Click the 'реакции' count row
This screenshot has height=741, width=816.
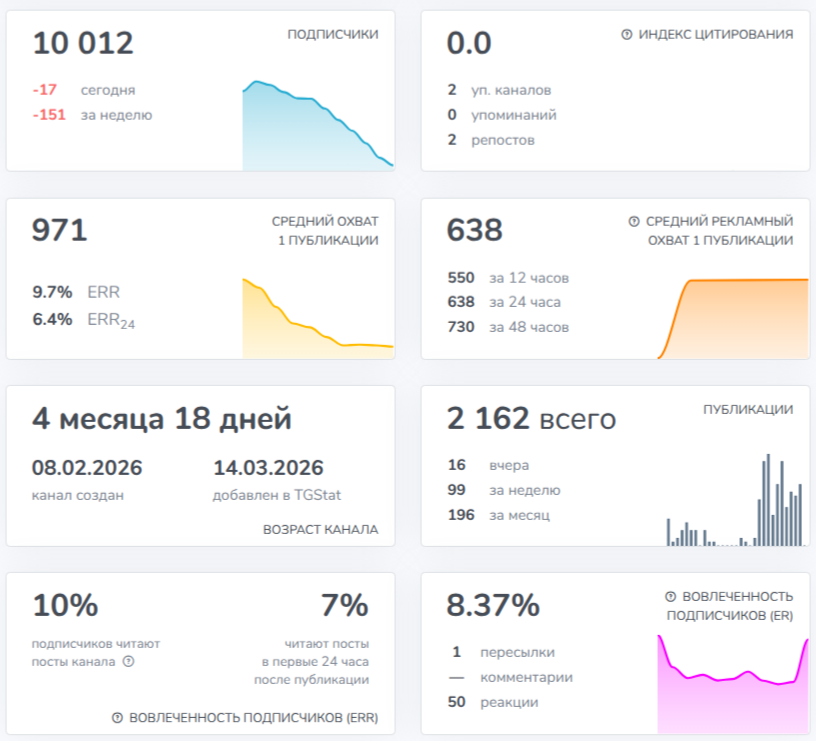[493, 702]
